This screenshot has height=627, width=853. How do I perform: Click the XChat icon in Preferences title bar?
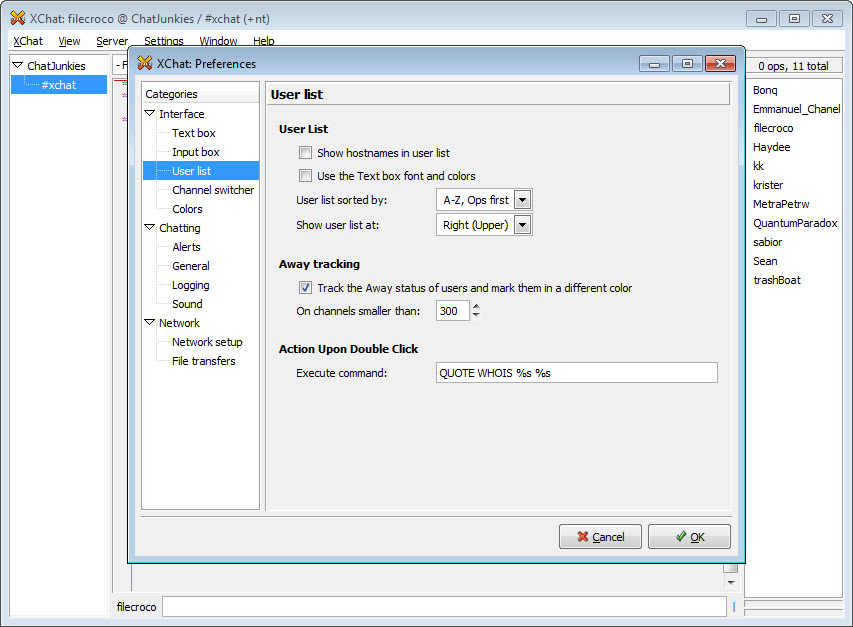[x=145, y=63]
